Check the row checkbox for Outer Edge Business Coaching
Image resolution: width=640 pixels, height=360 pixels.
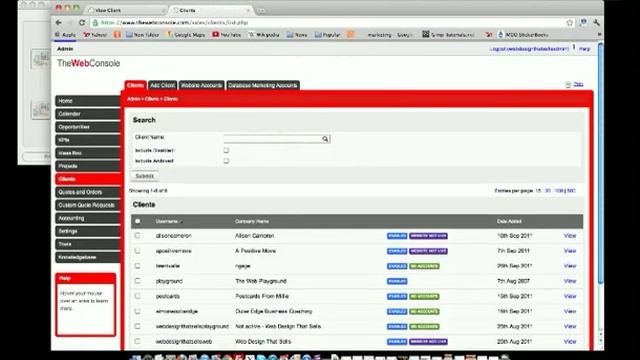(138, 311)
